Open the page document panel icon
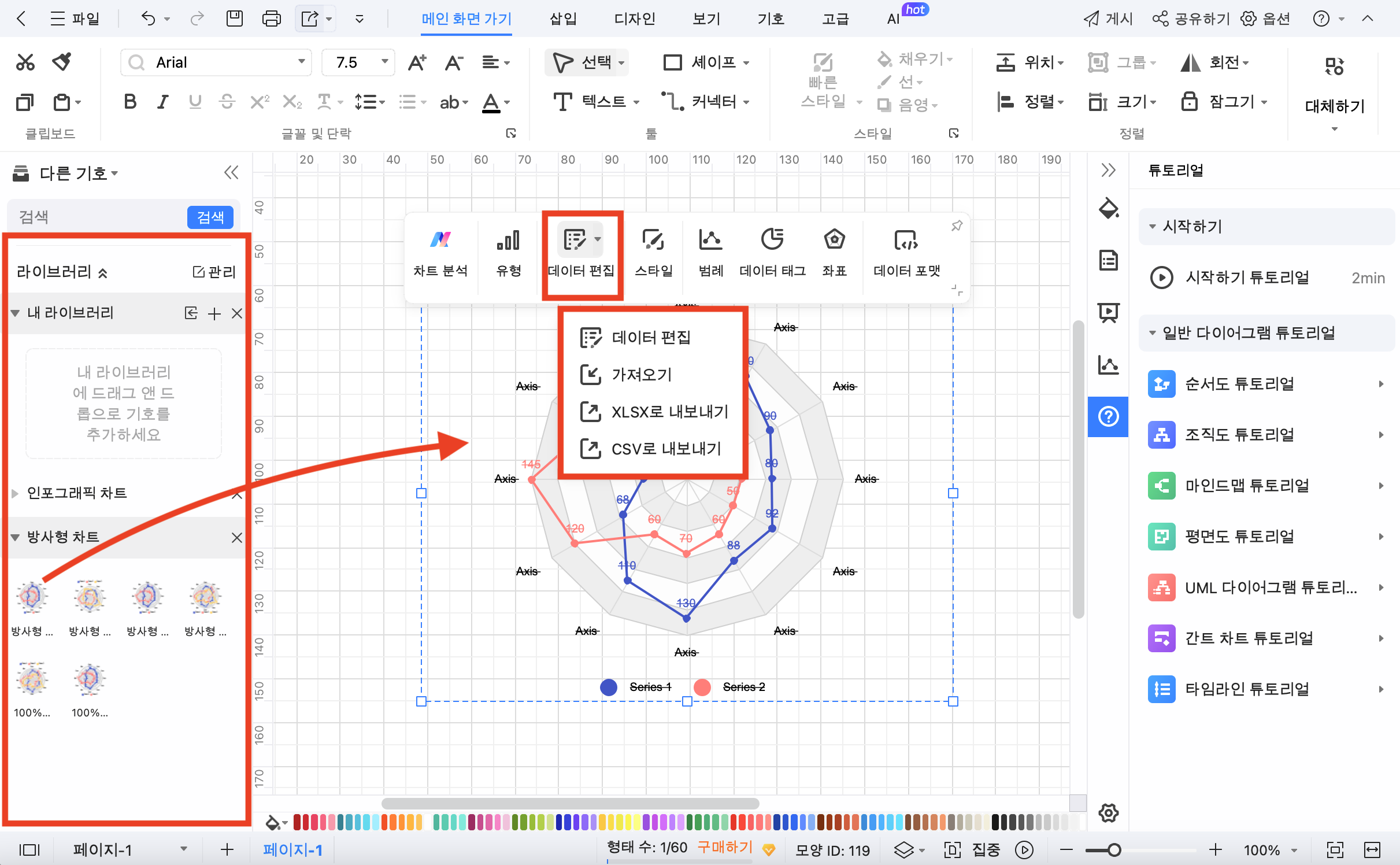1400x865 pixels. tap(1108, 261)
